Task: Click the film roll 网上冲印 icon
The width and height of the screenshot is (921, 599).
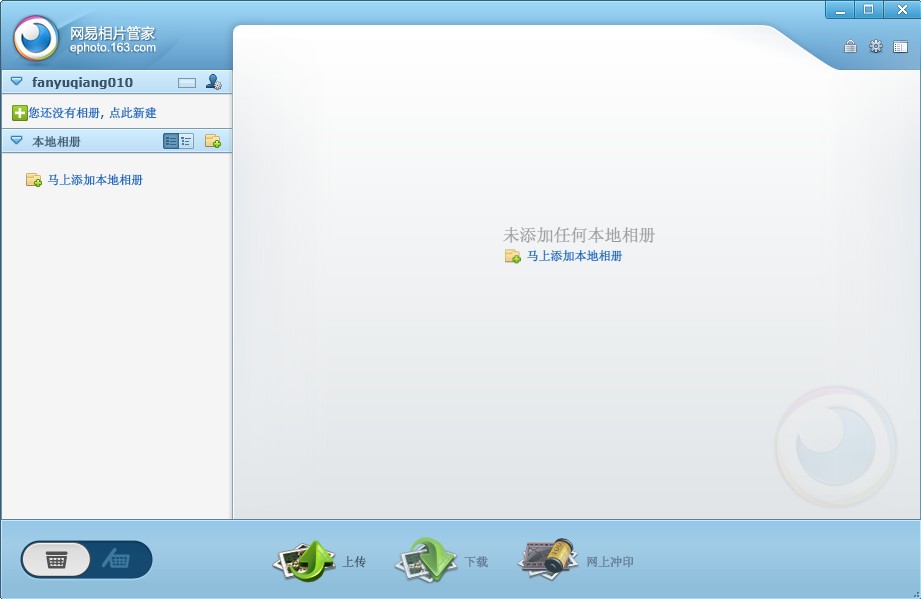Action: 548,558
